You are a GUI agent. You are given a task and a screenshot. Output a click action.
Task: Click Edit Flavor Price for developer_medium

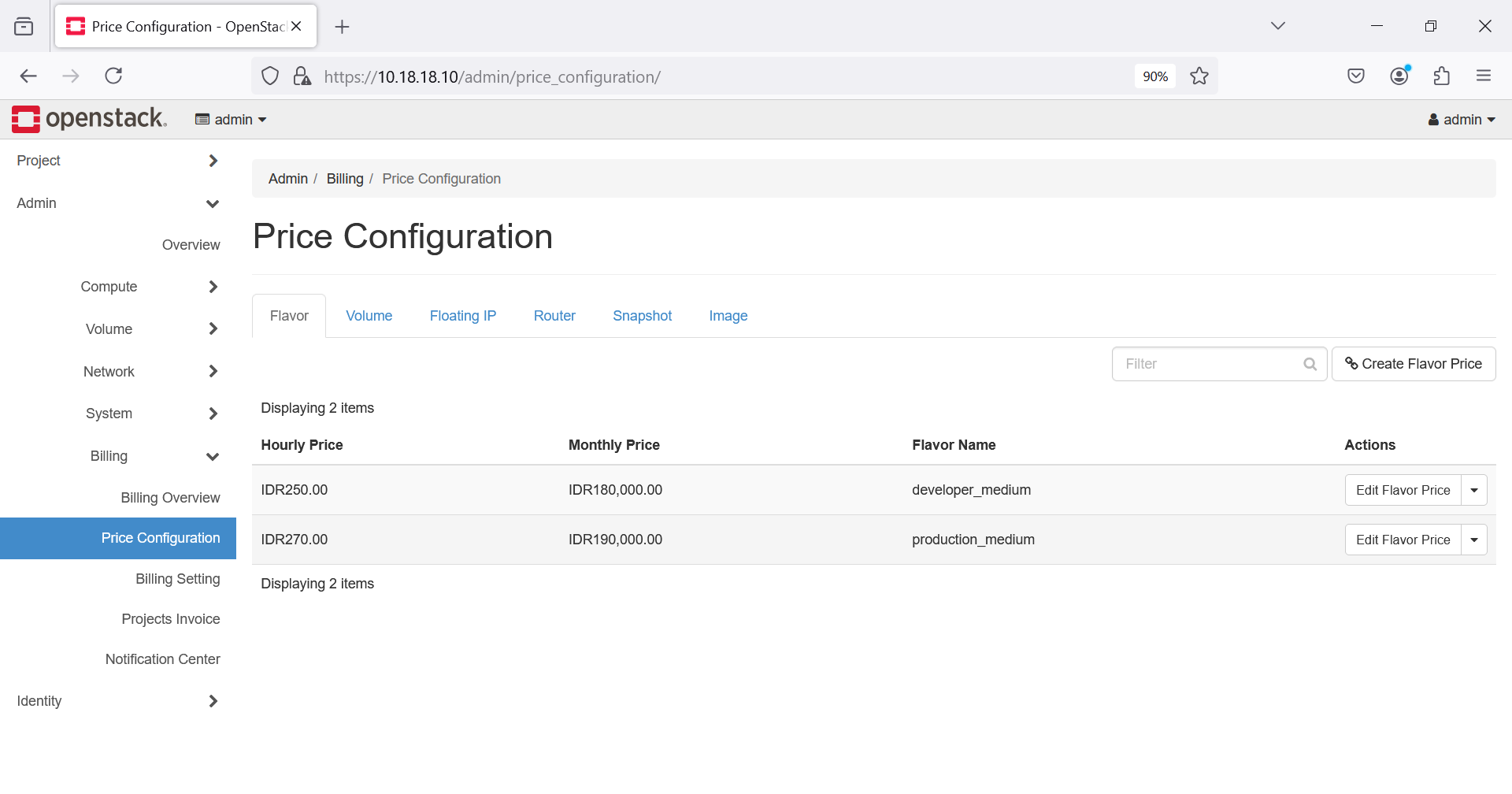(x=1403, y=490)
